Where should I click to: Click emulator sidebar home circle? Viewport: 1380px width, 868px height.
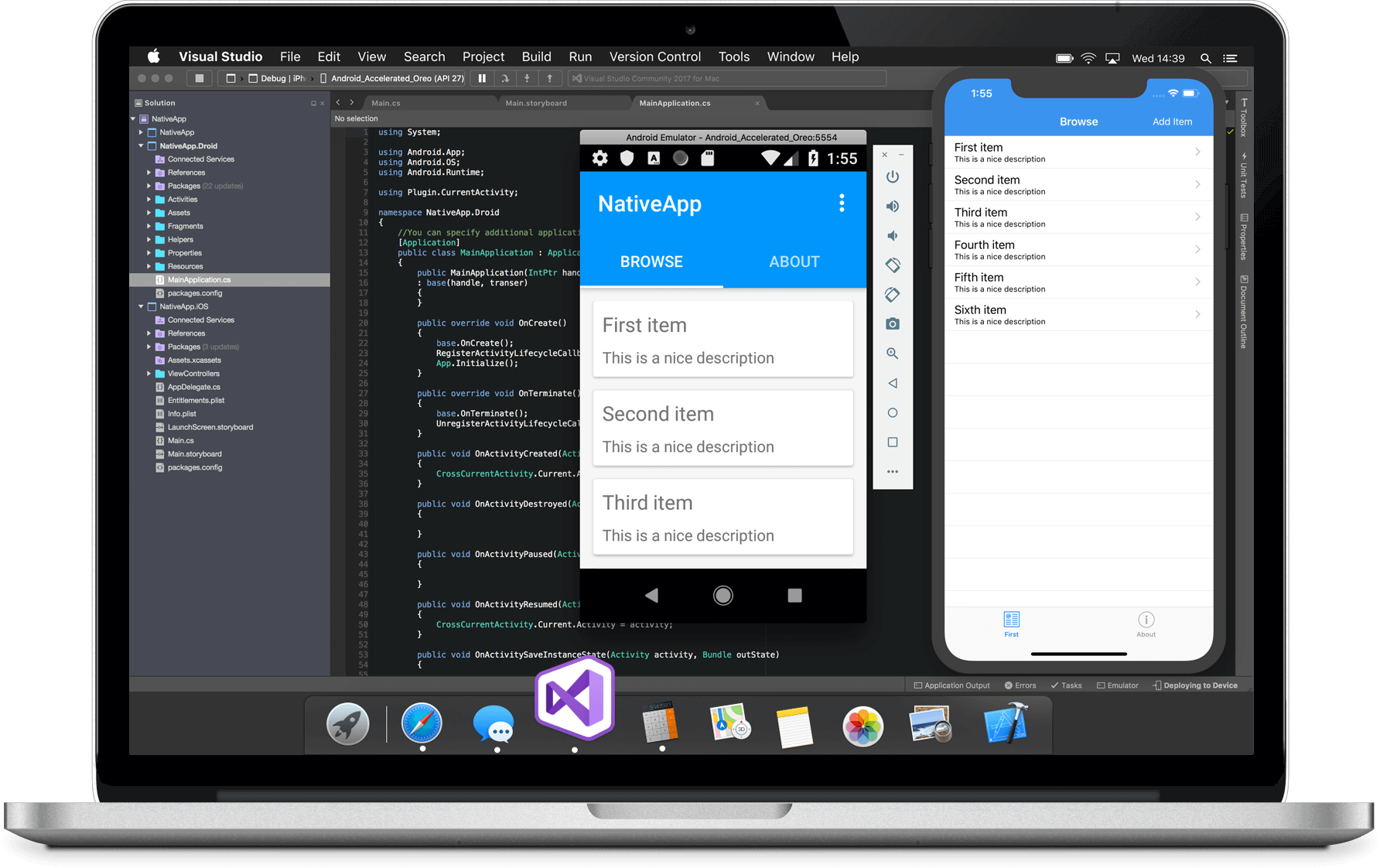click(x=892, y=412)
